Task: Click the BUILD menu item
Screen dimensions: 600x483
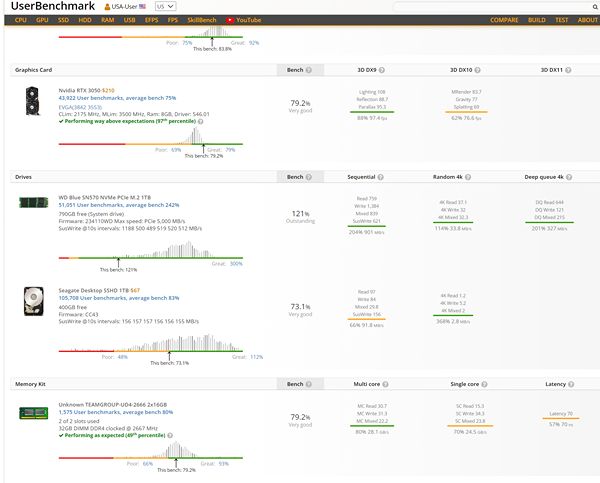Action: [536, 20]
